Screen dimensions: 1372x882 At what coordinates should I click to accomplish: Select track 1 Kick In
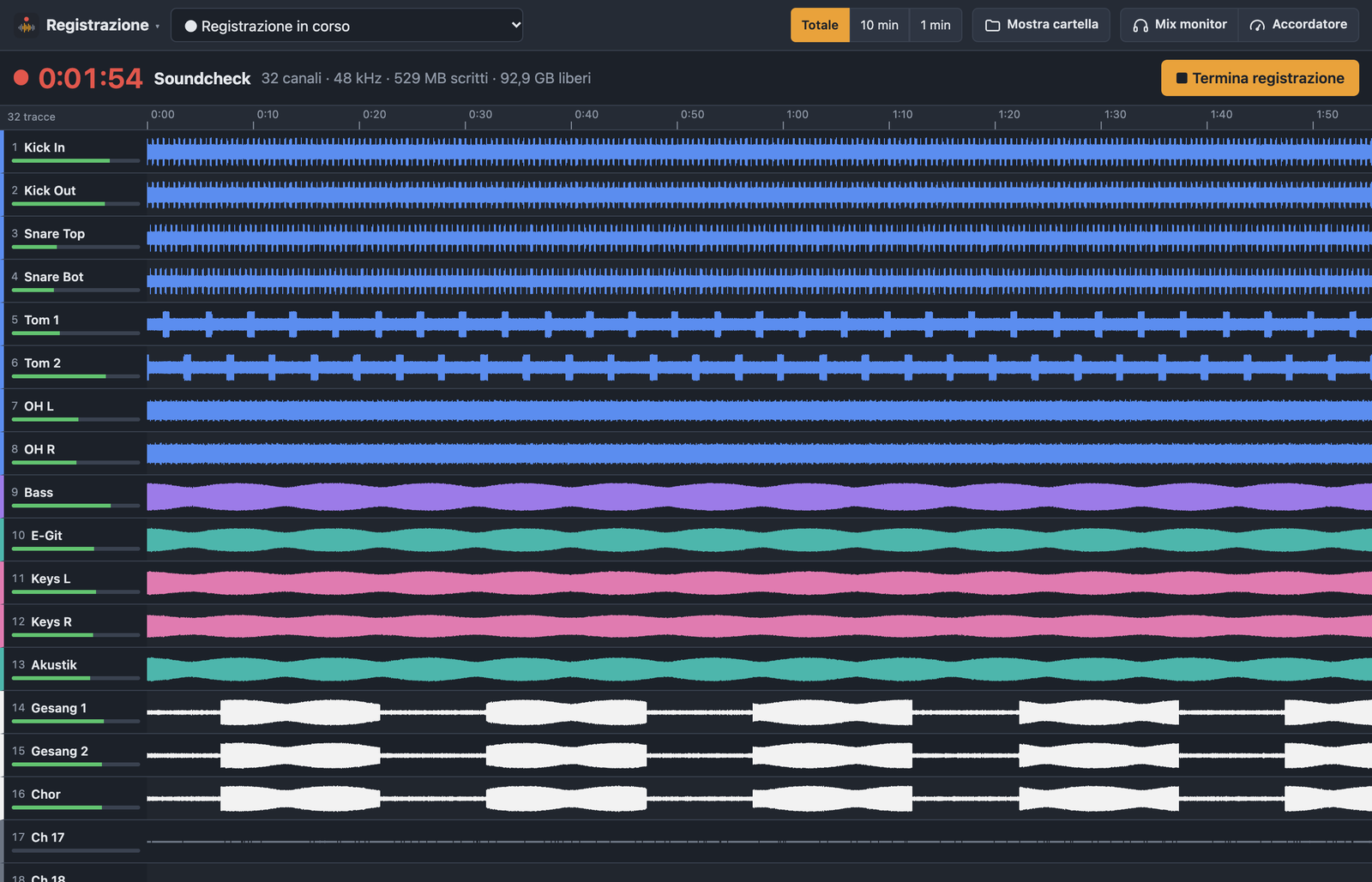pyautogui.click(x=74, y=152)
